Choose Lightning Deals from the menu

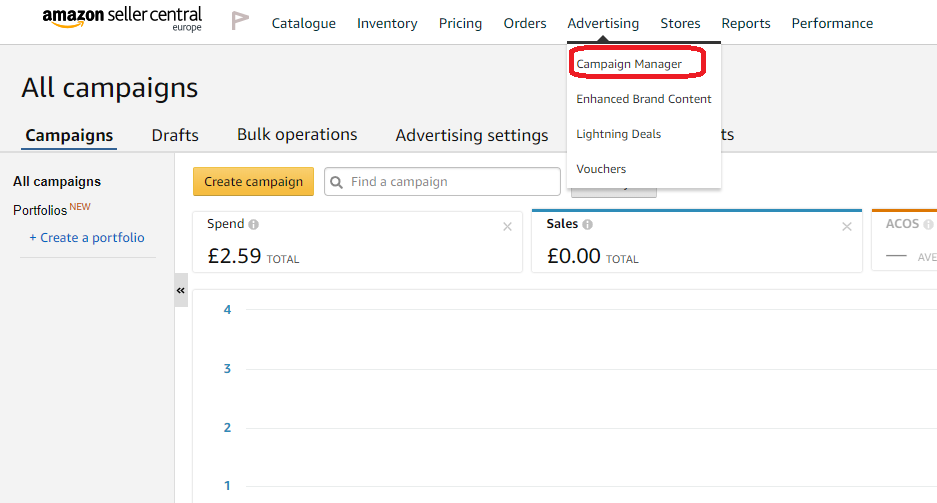(618, 134)
